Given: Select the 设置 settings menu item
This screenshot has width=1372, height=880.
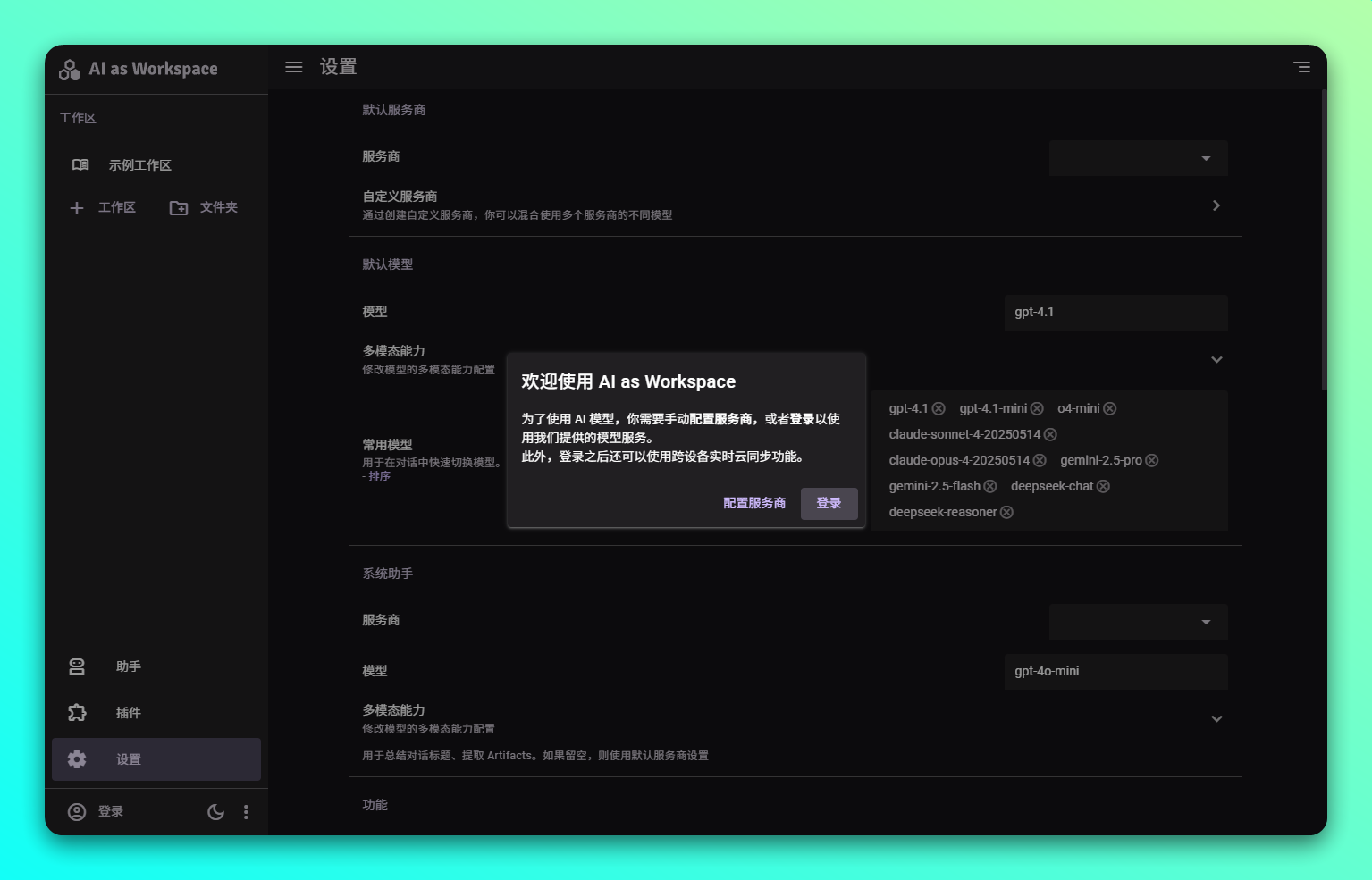Looking at the screenshot, I should tap(156, 759).
